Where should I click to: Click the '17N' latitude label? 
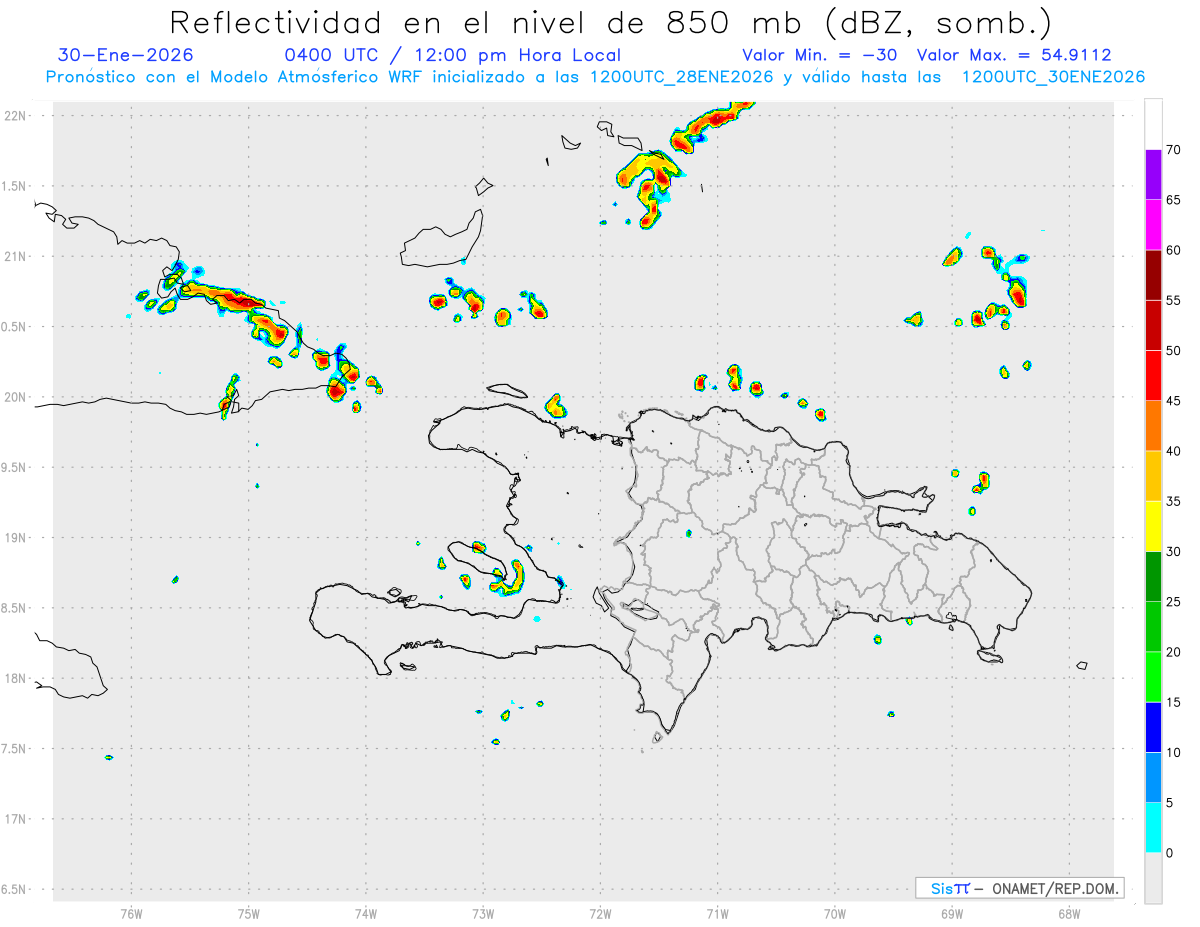click(15, 819)
